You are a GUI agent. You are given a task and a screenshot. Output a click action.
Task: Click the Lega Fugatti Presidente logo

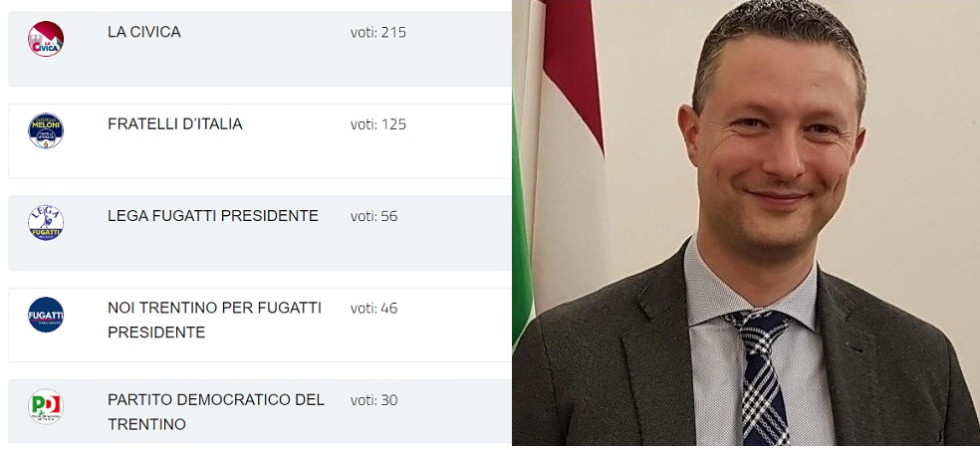46,222
